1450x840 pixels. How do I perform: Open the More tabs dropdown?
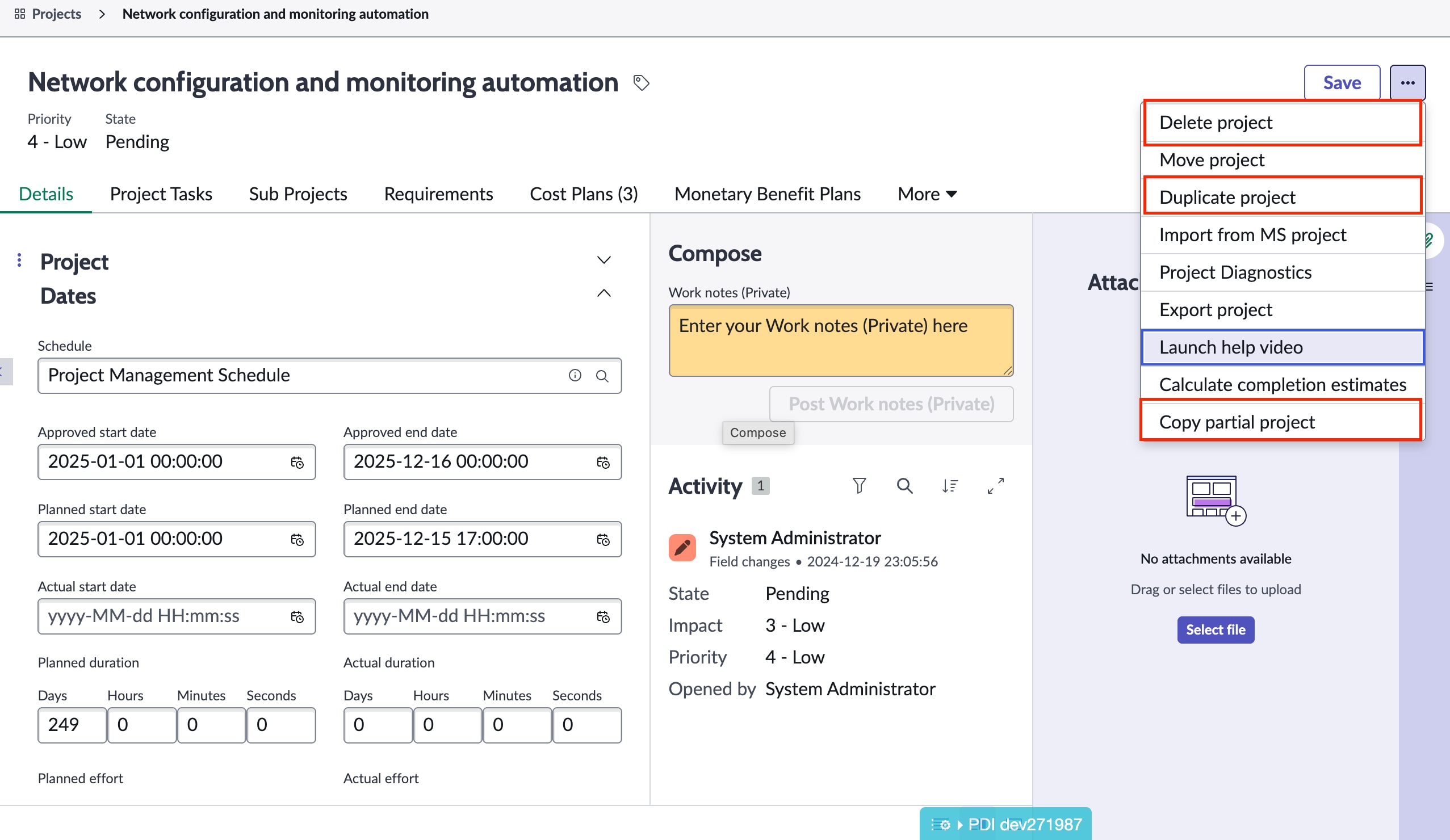(926, 194)
